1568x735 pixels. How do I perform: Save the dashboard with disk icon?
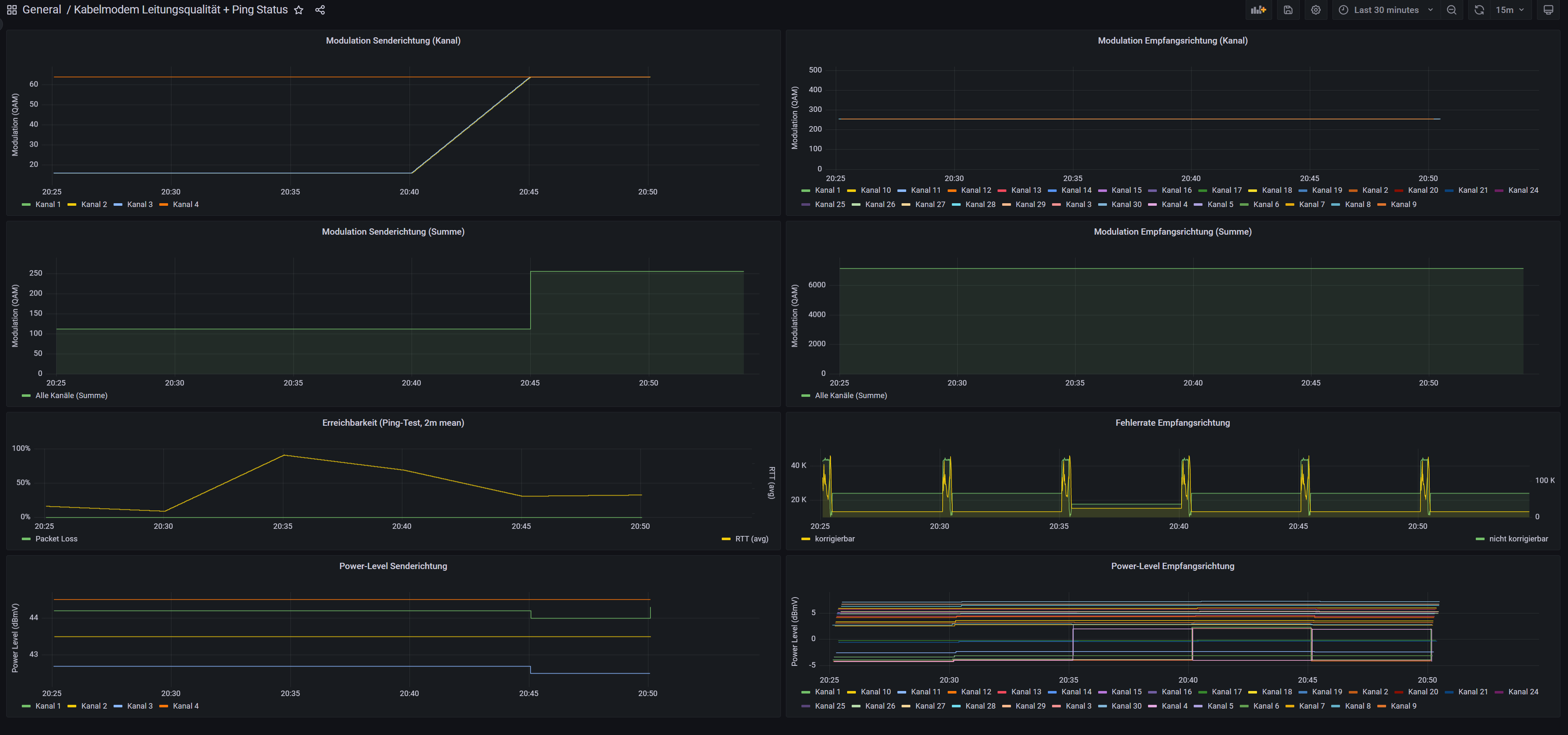point(1288,10)
